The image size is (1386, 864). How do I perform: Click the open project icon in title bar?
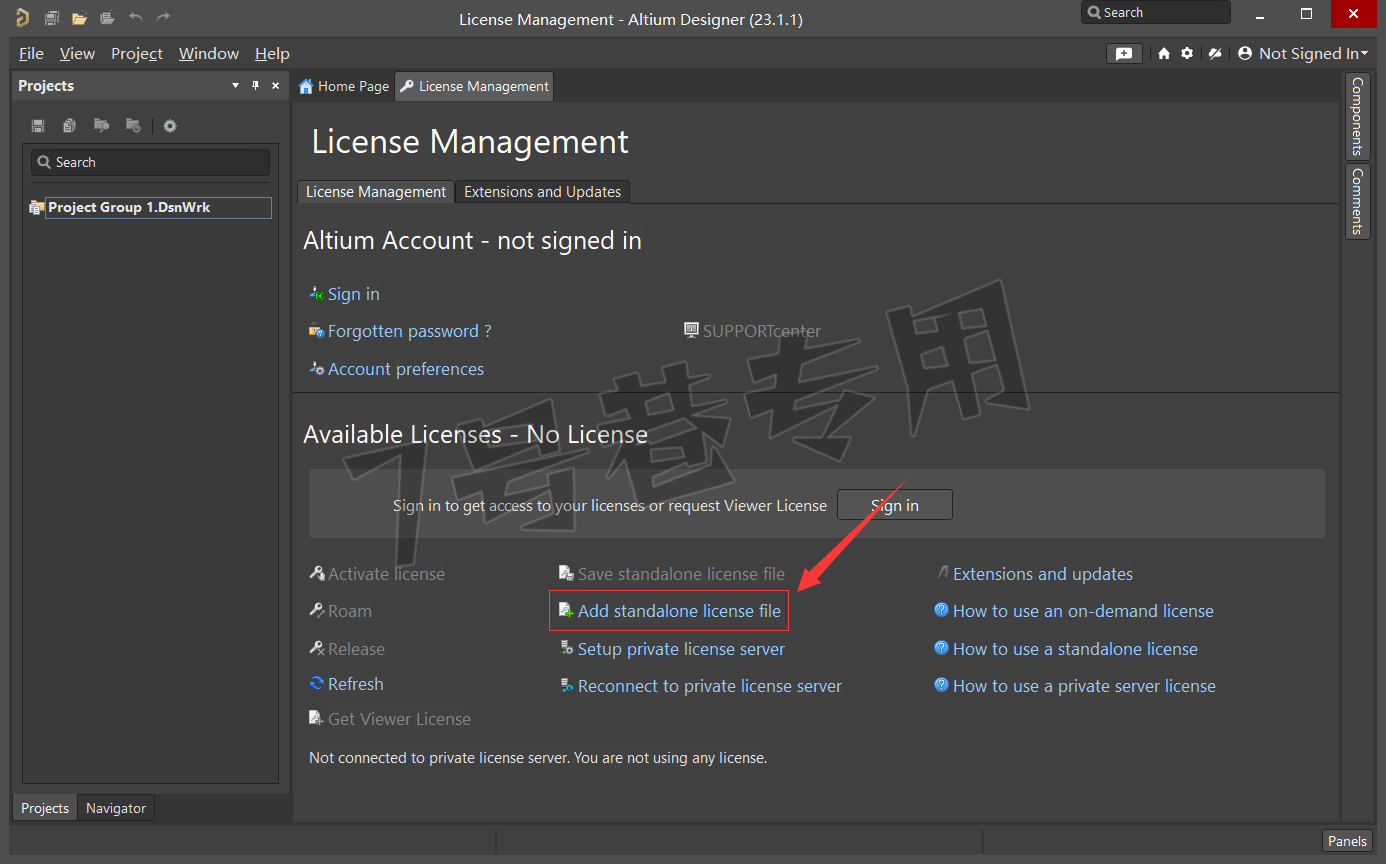pos(107,17)
